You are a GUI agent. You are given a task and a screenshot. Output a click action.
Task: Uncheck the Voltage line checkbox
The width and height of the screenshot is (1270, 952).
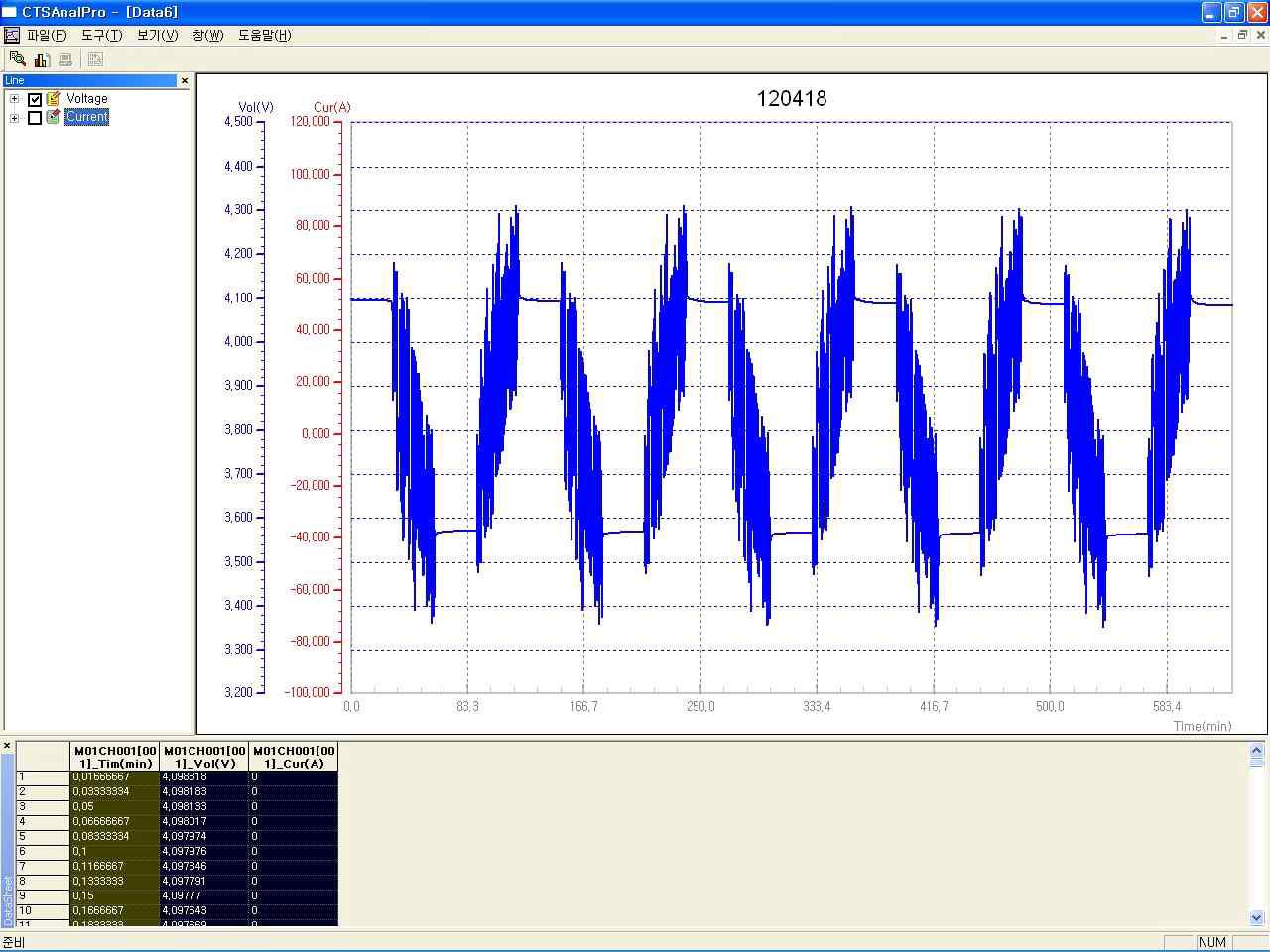point(35,99)
